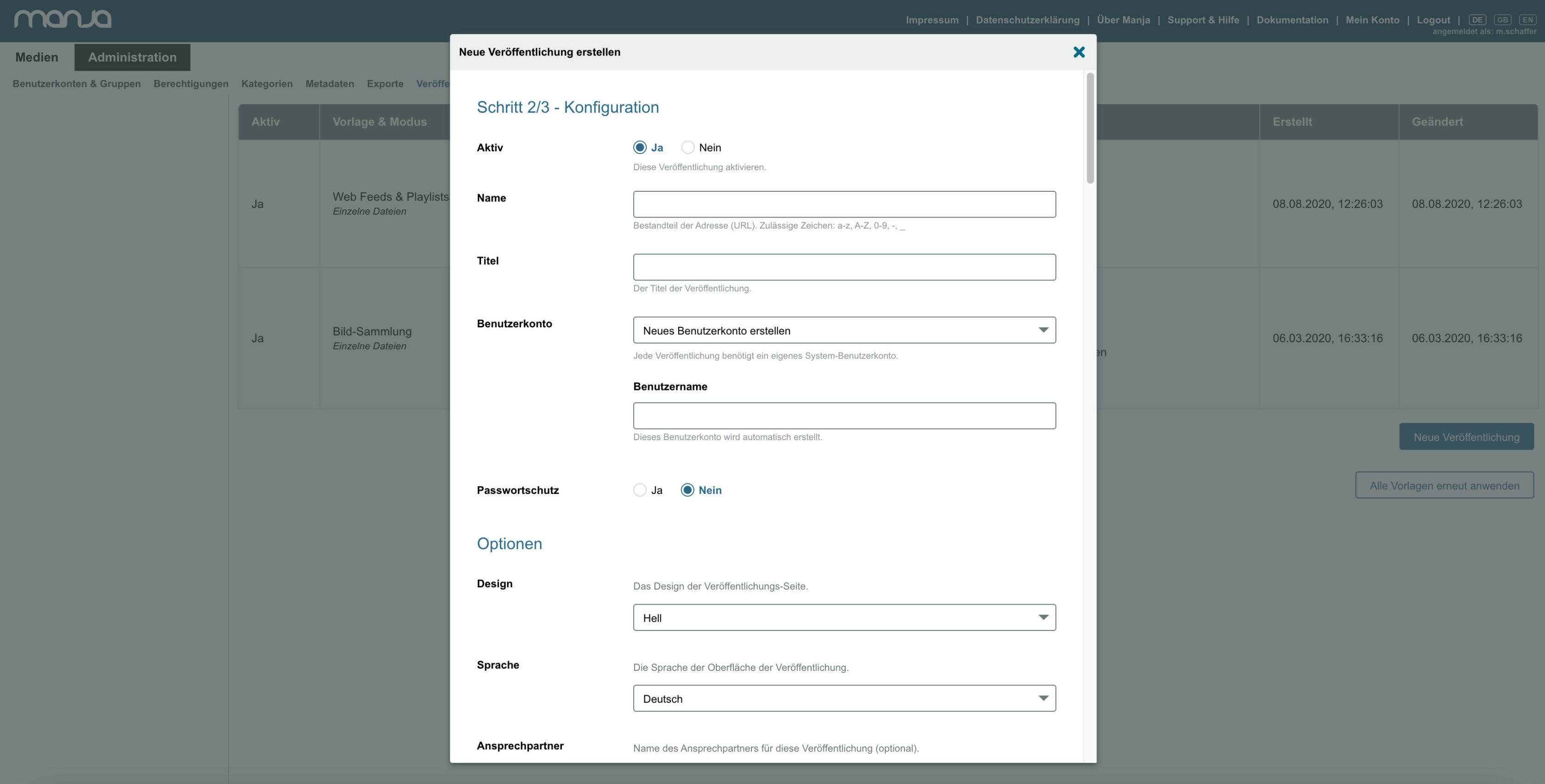Screen dimensions: 1545x784
Task: Open the Medien tab
Action: point(37,57)
